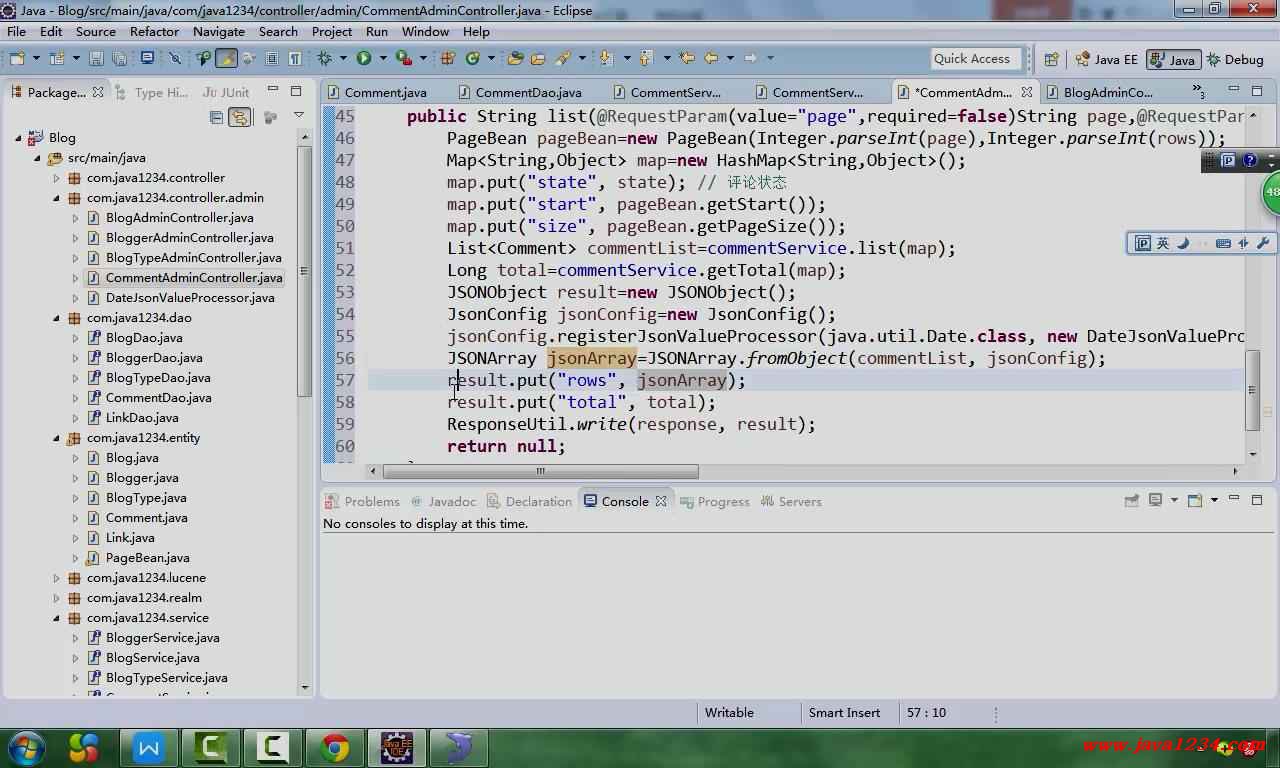Open the Navigate menu

218,31
